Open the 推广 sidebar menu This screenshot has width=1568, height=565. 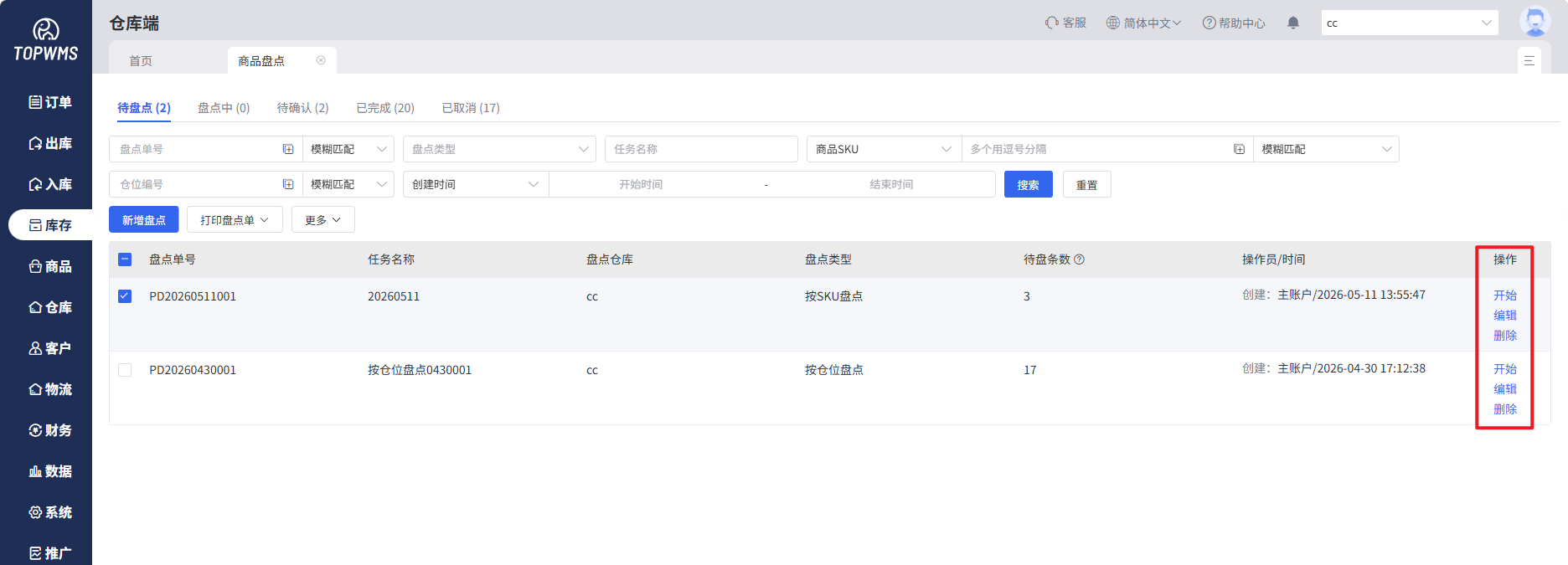[x=50, y=553]
